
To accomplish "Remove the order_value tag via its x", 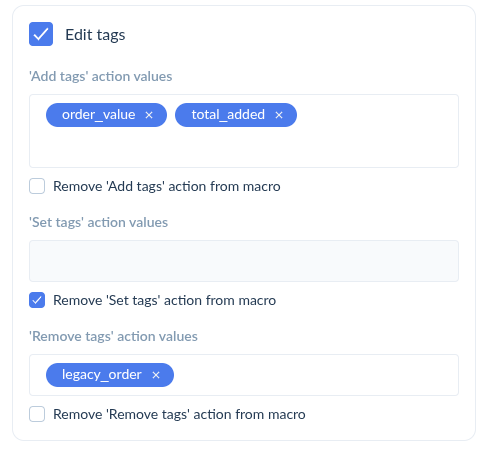I will [149, 115].
